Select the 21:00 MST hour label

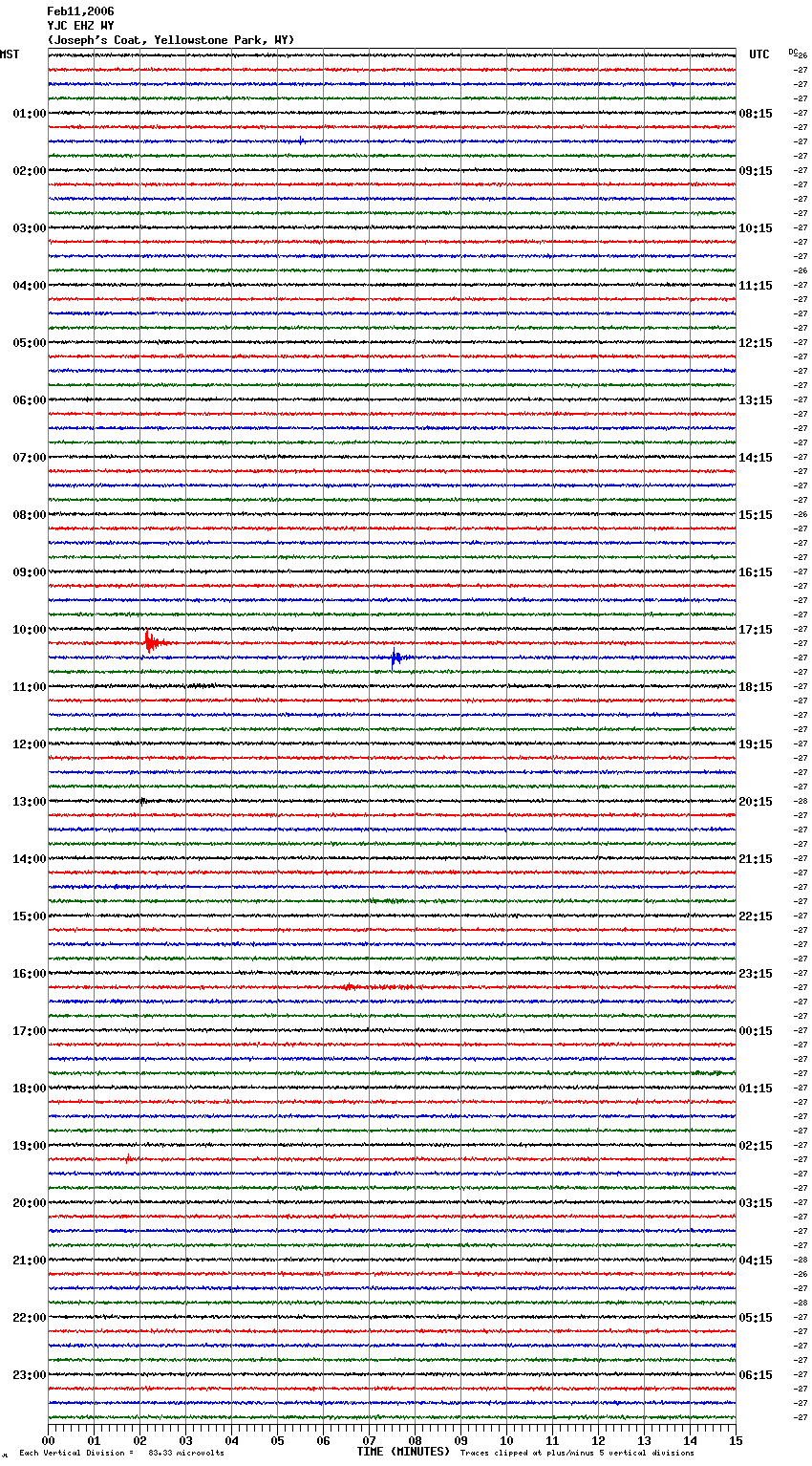[x=29, y=1261]
